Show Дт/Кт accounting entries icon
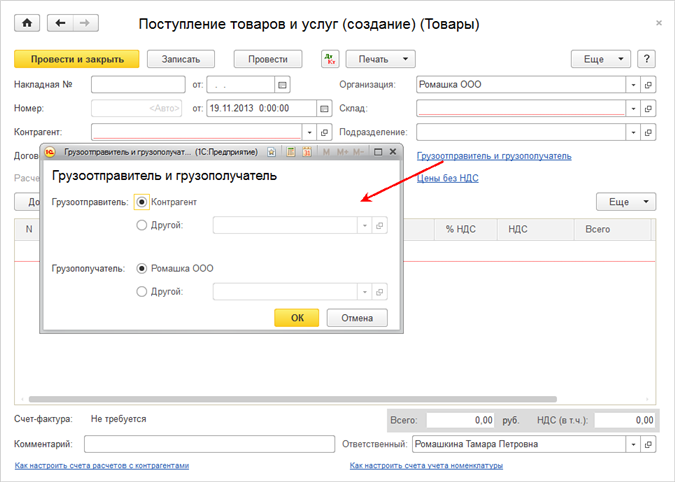This screenshot has height=482, width=675. (x=330, y=59)
